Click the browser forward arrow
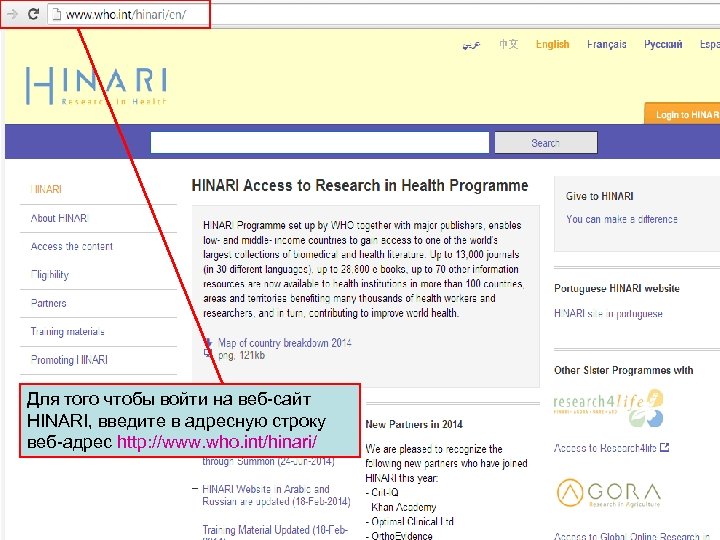 pyautogui.click(x=12, y=14)
